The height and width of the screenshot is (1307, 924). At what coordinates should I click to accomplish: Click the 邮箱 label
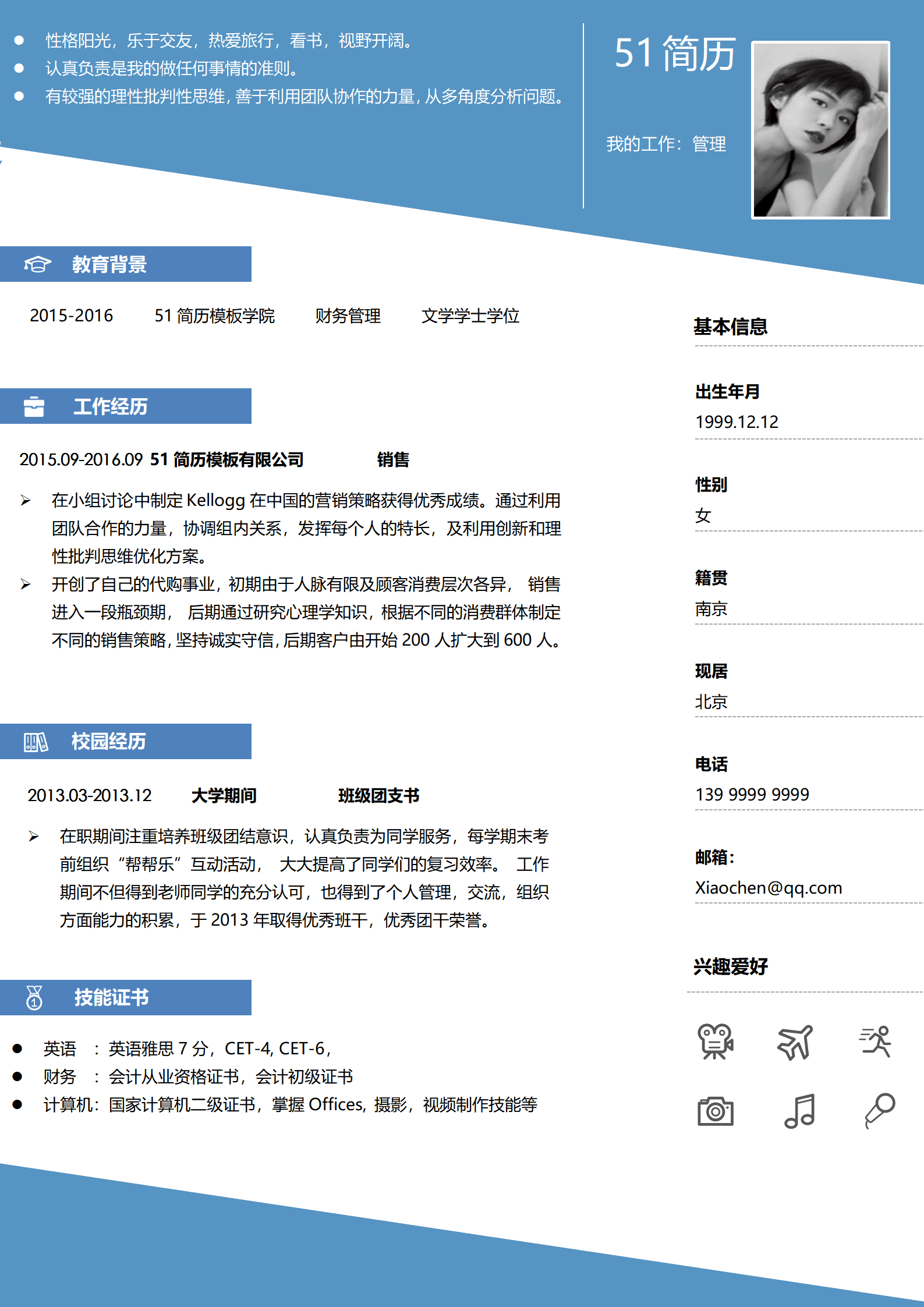click(x=714, y=857)
